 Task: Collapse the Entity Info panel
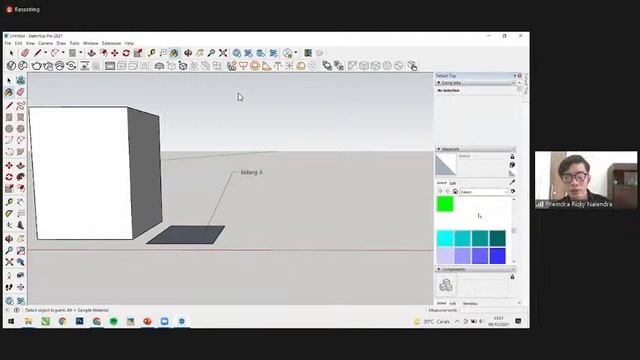point(439,83)
